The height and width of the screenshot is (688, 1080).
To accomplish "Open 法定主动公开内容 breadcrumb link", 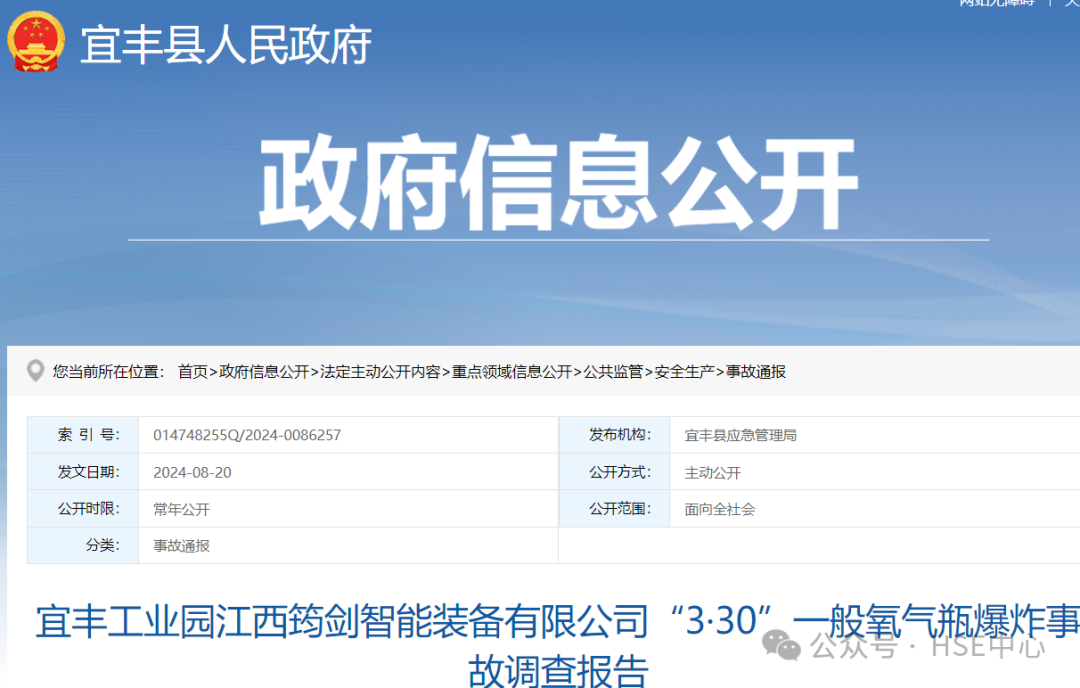I will pyautogui.click(x=380, y=372).
